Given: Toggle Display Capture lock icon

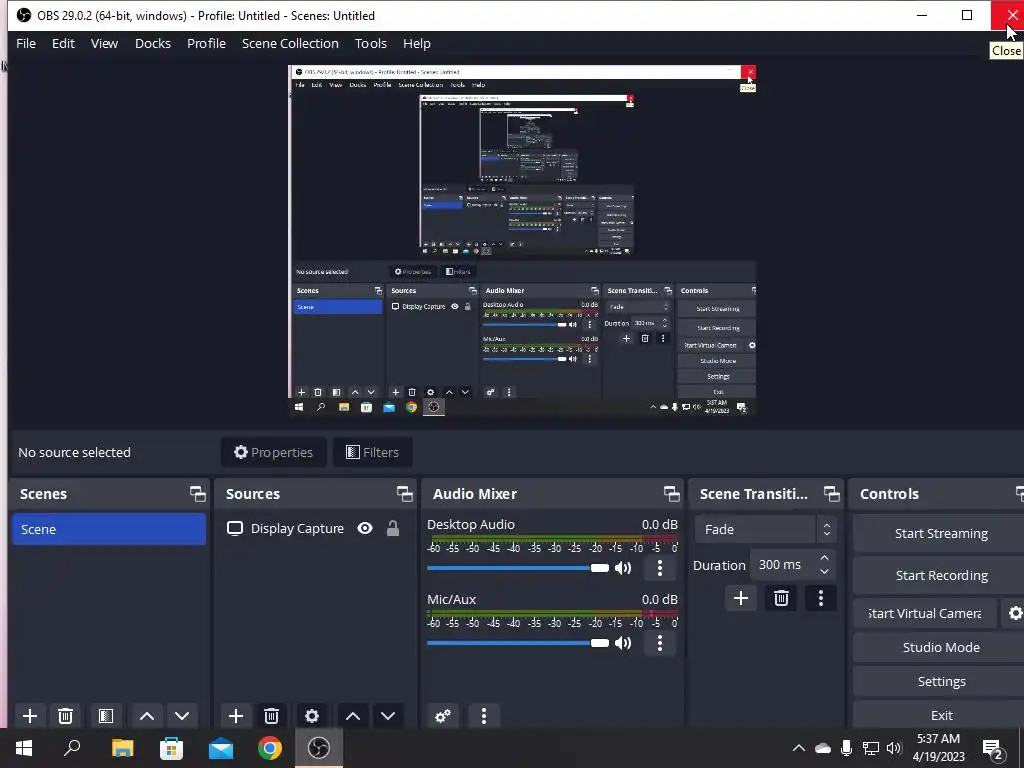Looking at the screenshot, I should [392, 528].
